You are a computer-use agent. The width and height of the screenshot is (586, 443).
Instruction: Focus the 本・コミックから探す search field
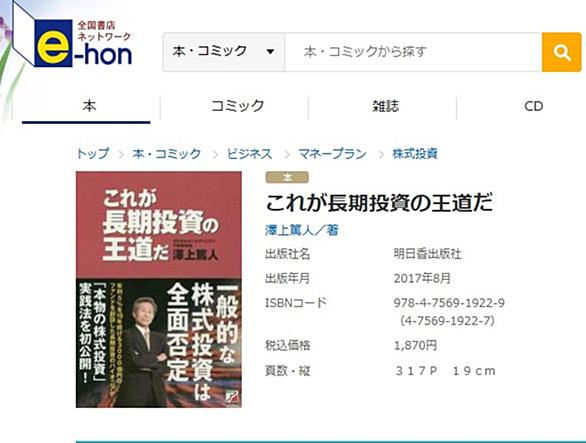pyautogui.click(x=413, y=52)
